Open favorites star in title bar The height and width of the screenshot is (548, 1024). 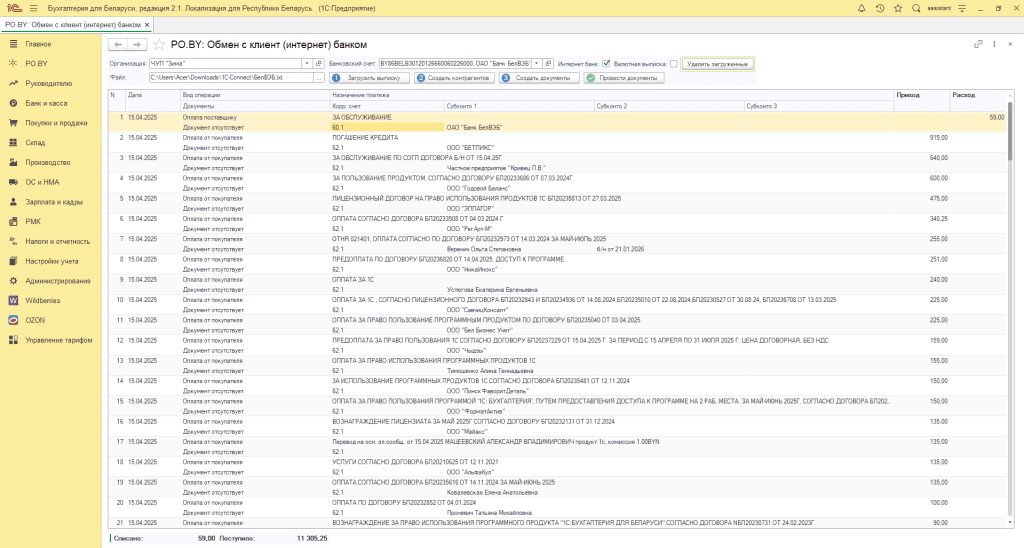pyautogui.click(x=899, y=8)
